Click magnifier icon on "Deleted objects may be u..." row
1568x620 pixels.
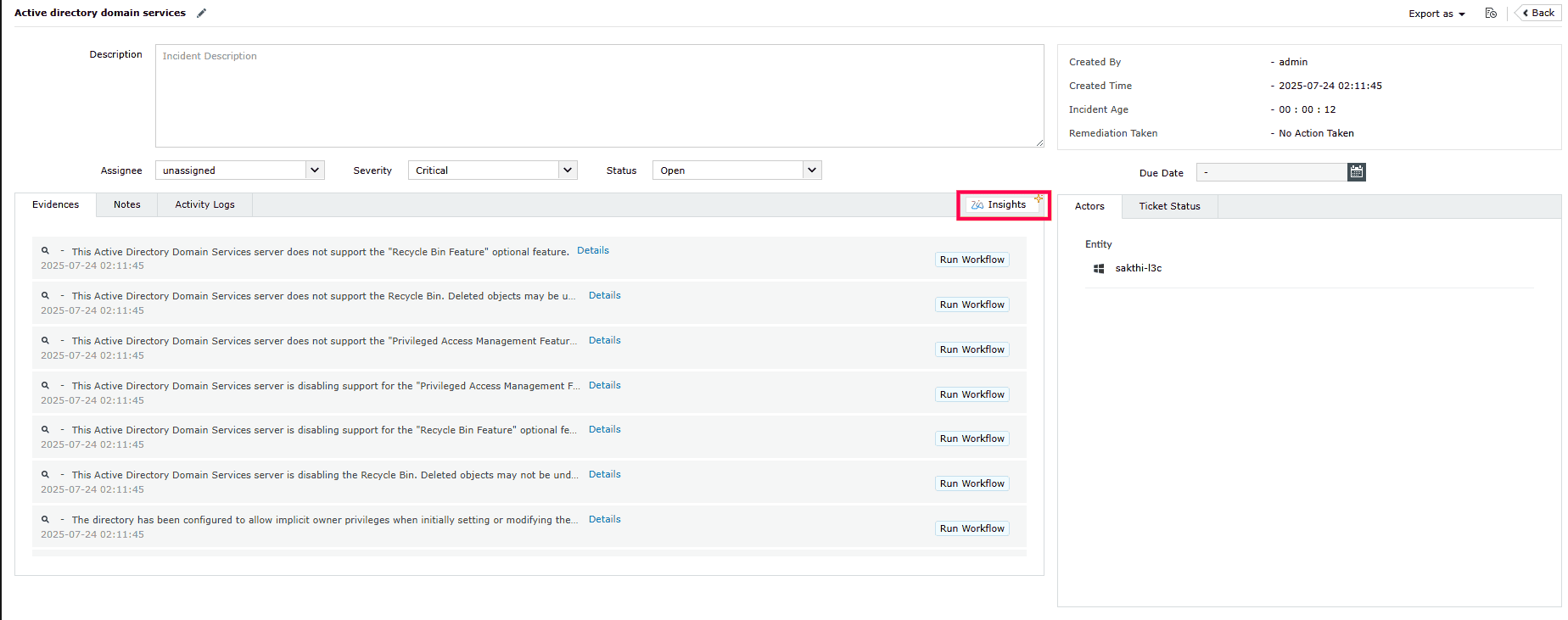tap(45, 296)
